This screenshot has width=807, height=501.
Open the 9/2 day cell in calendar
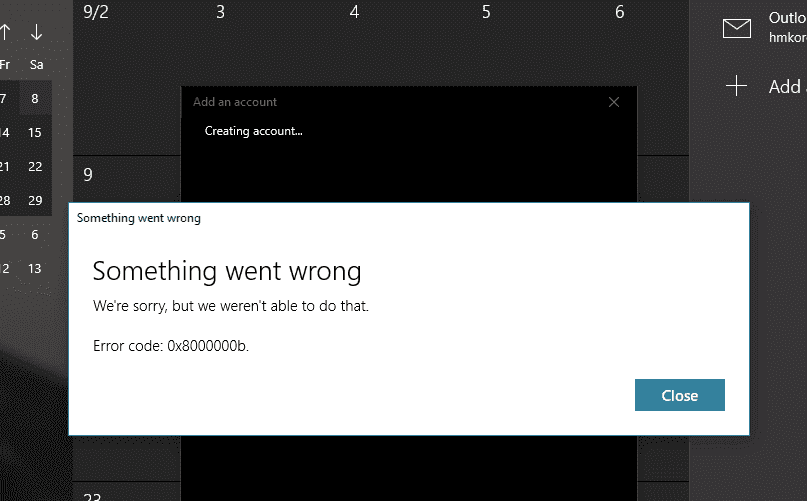(96, 12)
